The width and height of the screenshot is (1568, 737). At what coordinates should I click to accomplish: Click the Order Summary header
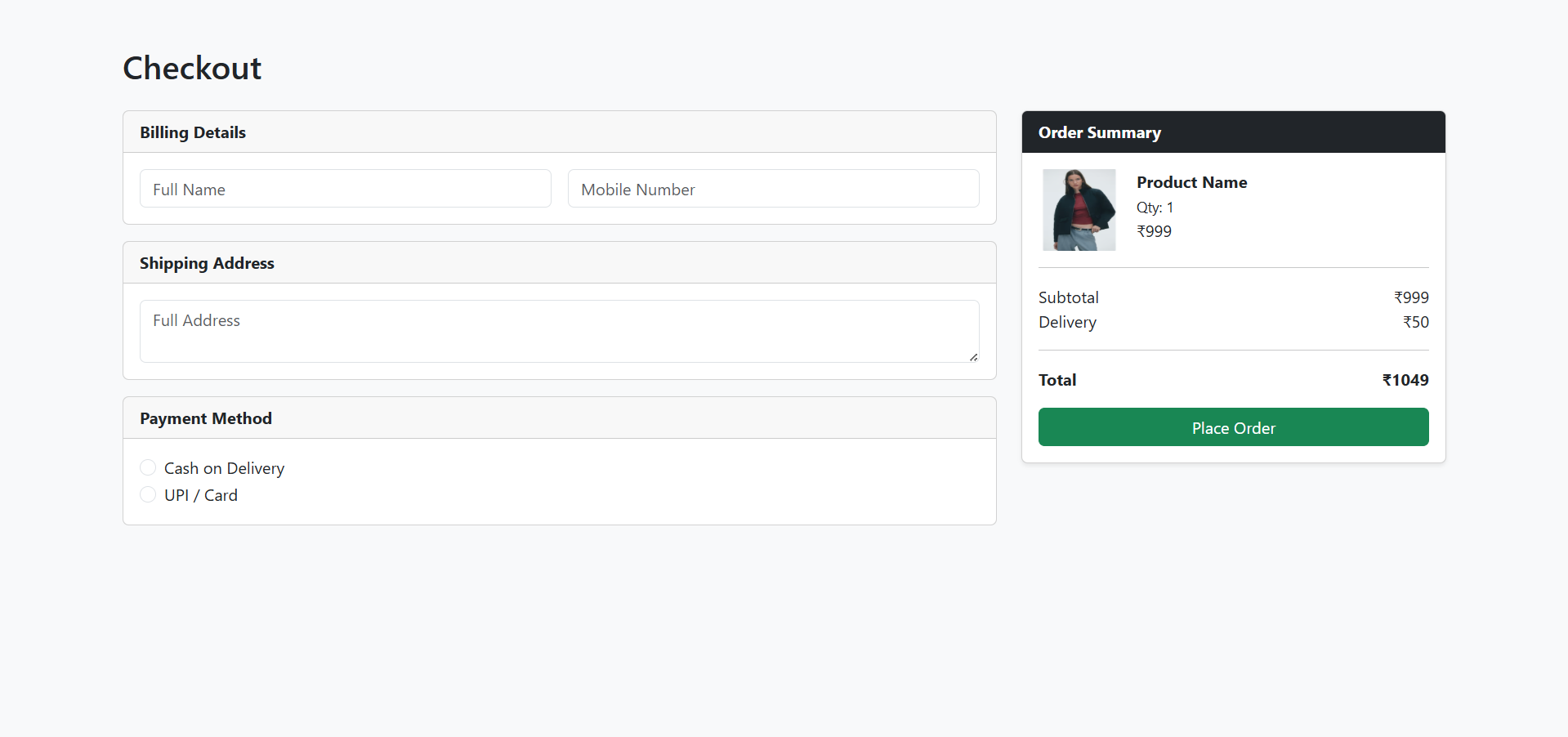click(x=1099, y=132)
